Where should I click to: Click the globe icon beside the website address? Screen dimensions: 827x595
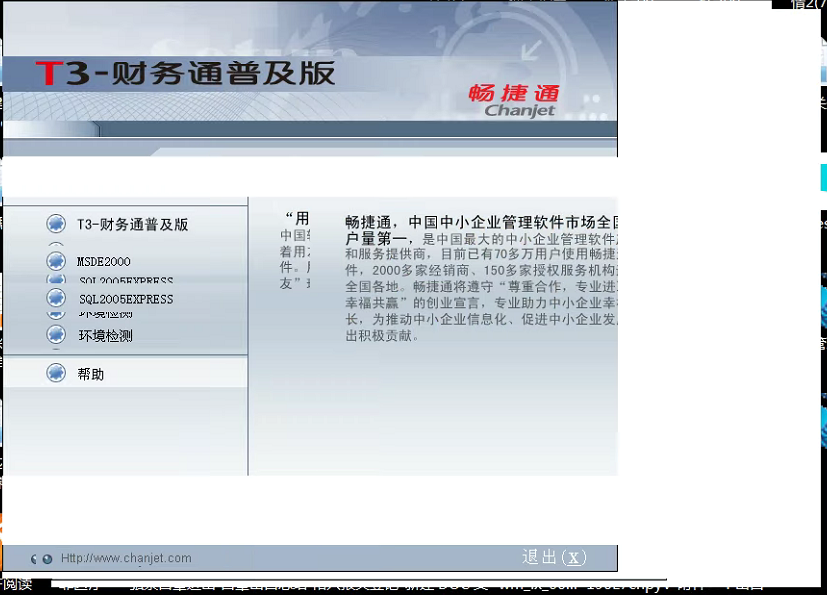pyautogui.click(x=47, y=559)
